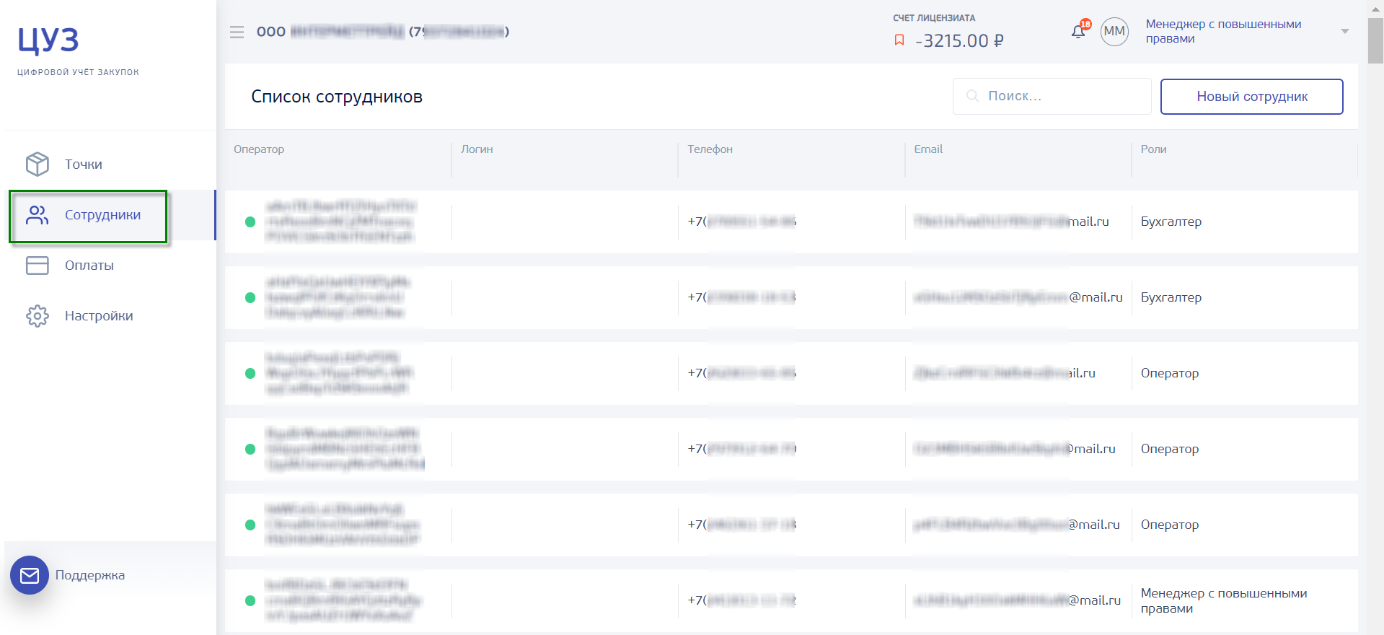Click the Поддержка link
Screen dimensions: 1384x635
point(90,575)
